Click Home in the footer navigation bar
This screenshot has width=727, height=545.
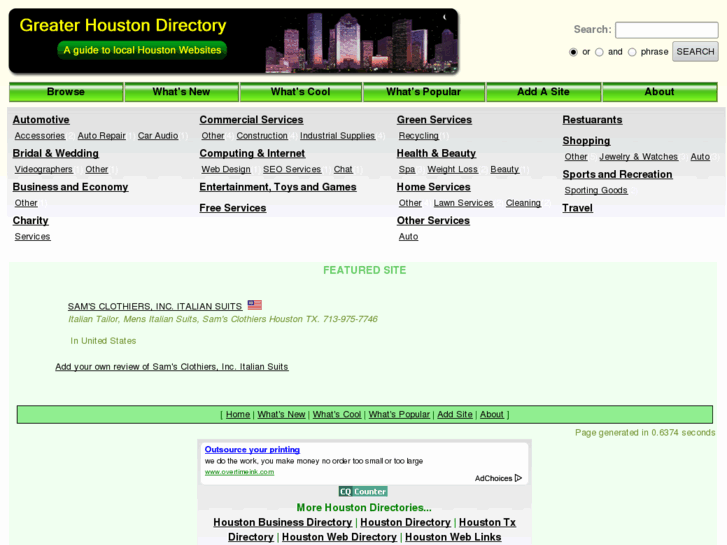(x=238, y=414)
